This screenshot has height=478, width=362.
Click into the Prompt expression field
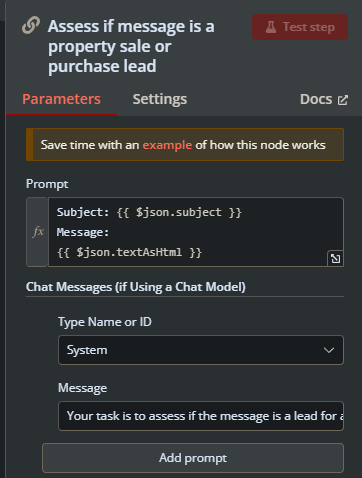tap(196, 232)
